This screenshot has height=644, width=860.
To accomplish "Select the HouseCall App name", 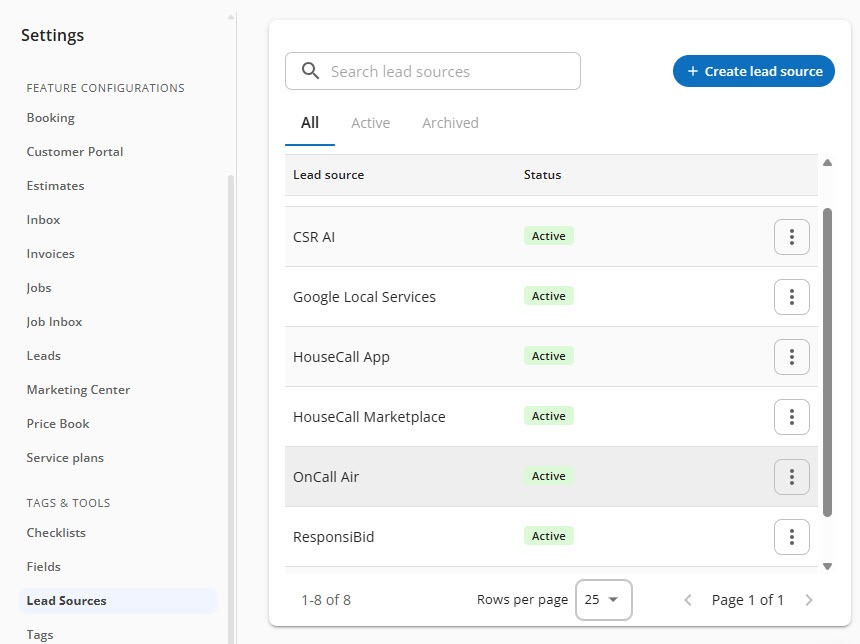I will 341,357.
